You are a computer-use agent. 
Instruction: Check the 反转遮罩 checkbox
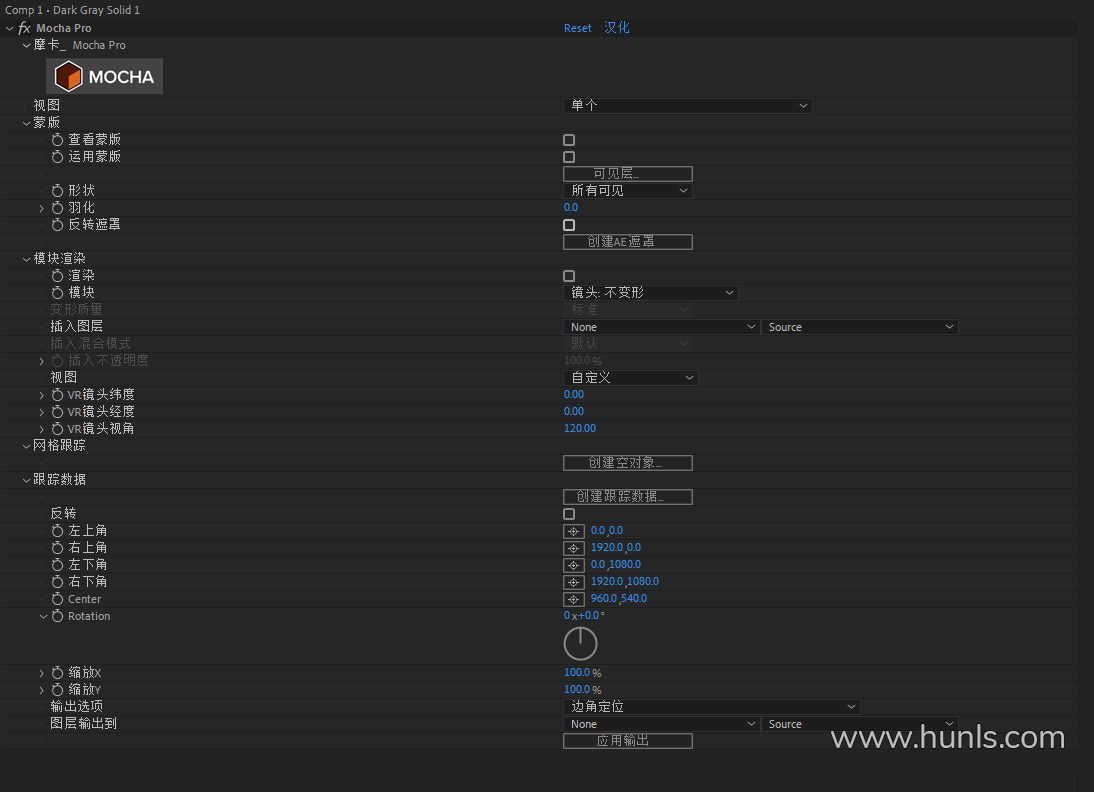click(x=569, y=225)
